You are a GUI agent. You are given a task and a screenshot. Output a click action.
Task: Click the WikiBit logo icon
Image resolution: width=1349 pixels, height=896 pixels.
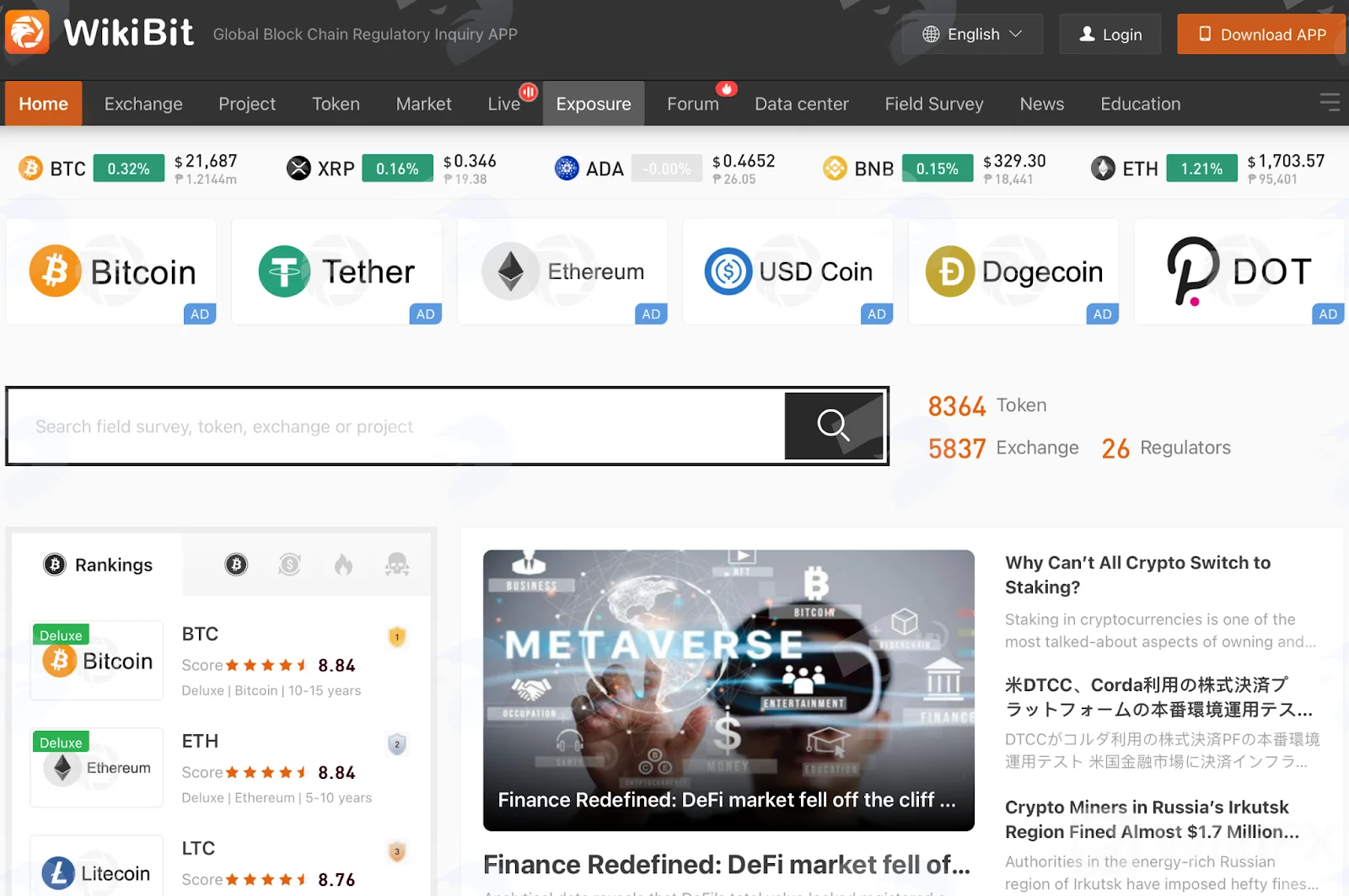[27, 32]
